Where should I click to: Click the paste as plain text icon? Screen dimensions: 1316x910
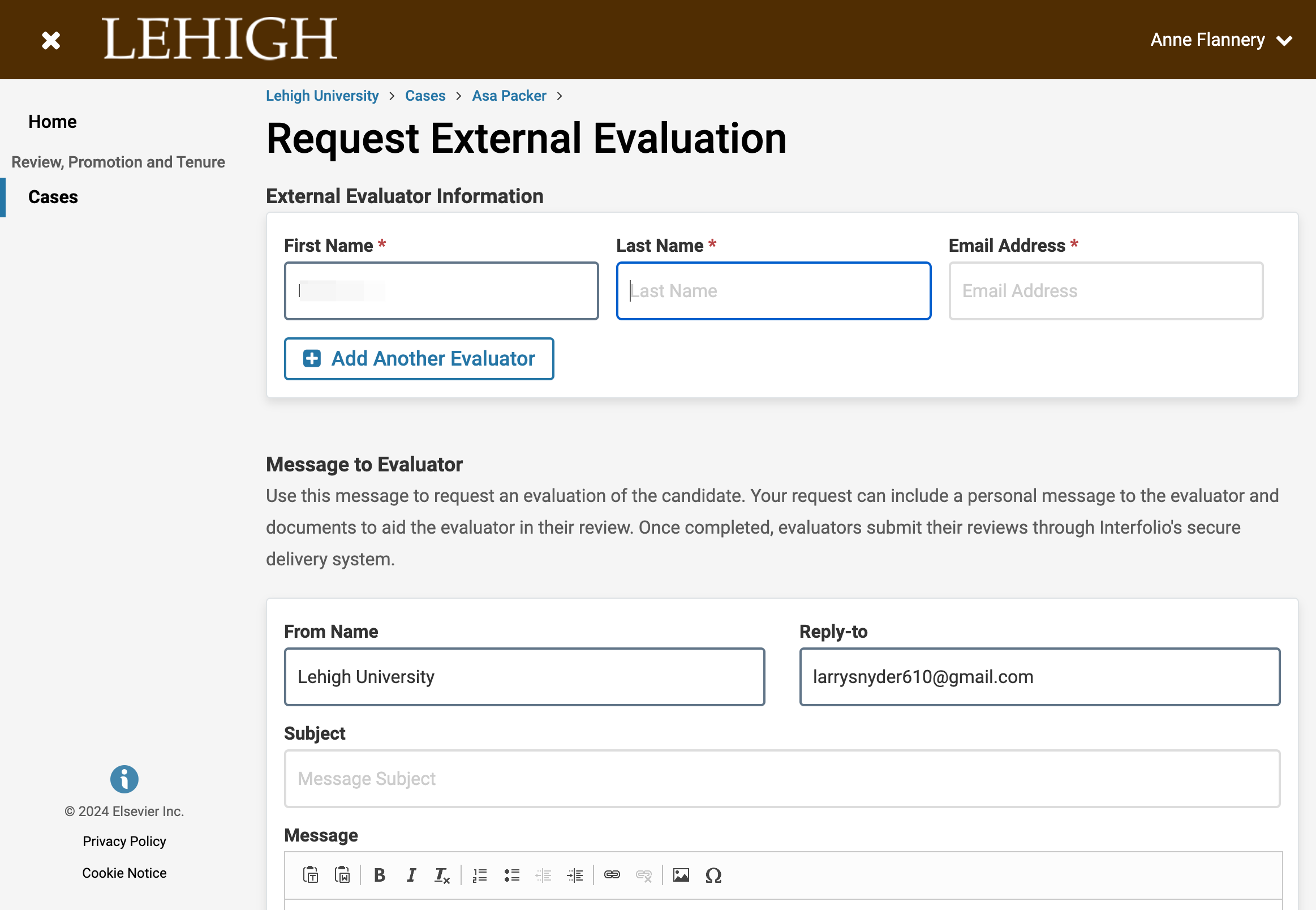point(311,875)
